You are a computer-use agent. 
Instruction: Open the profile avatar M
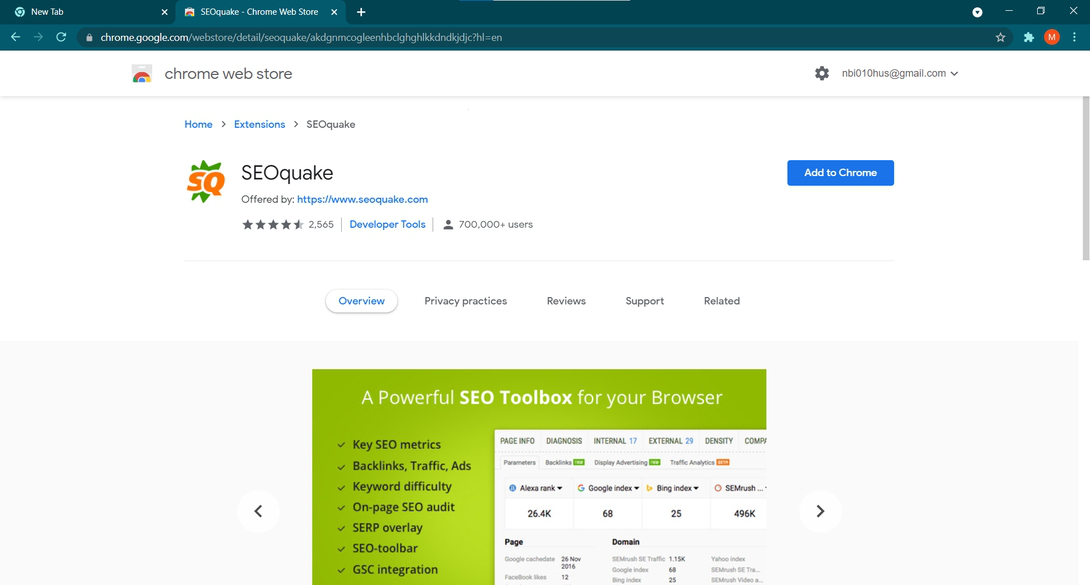click(1052, 38)
